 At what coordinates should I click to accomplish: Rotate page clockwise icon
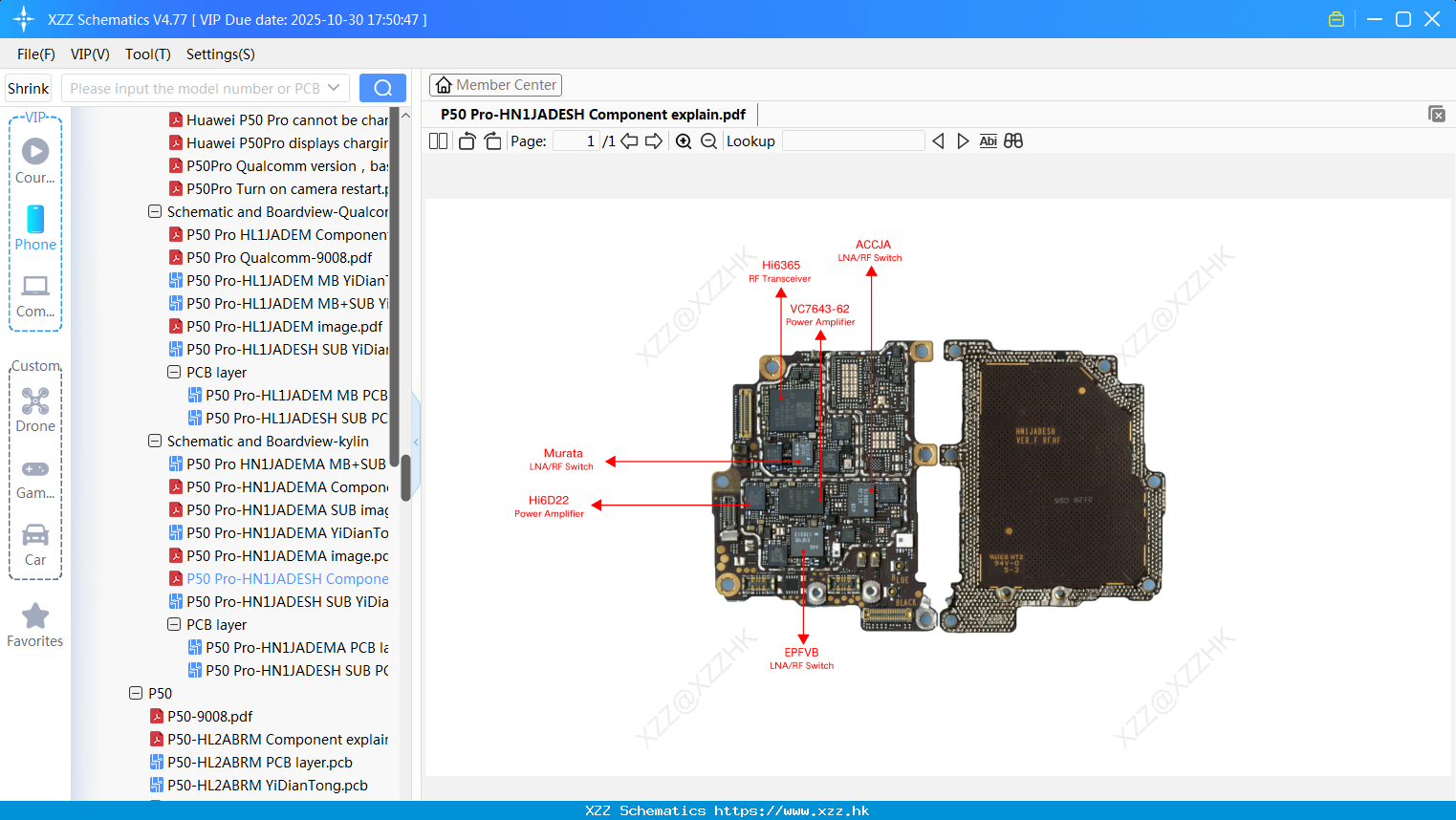(x=492, y=140)
